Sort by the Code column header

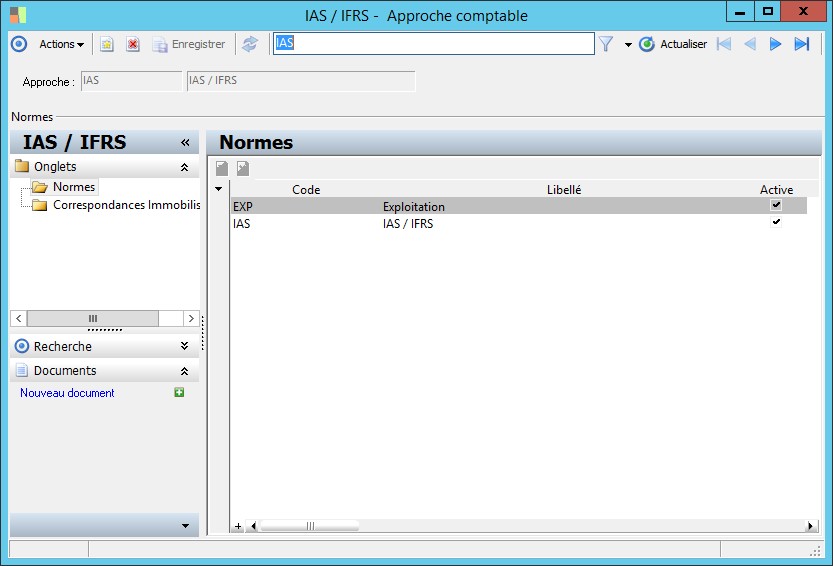(x=306, y=190)
